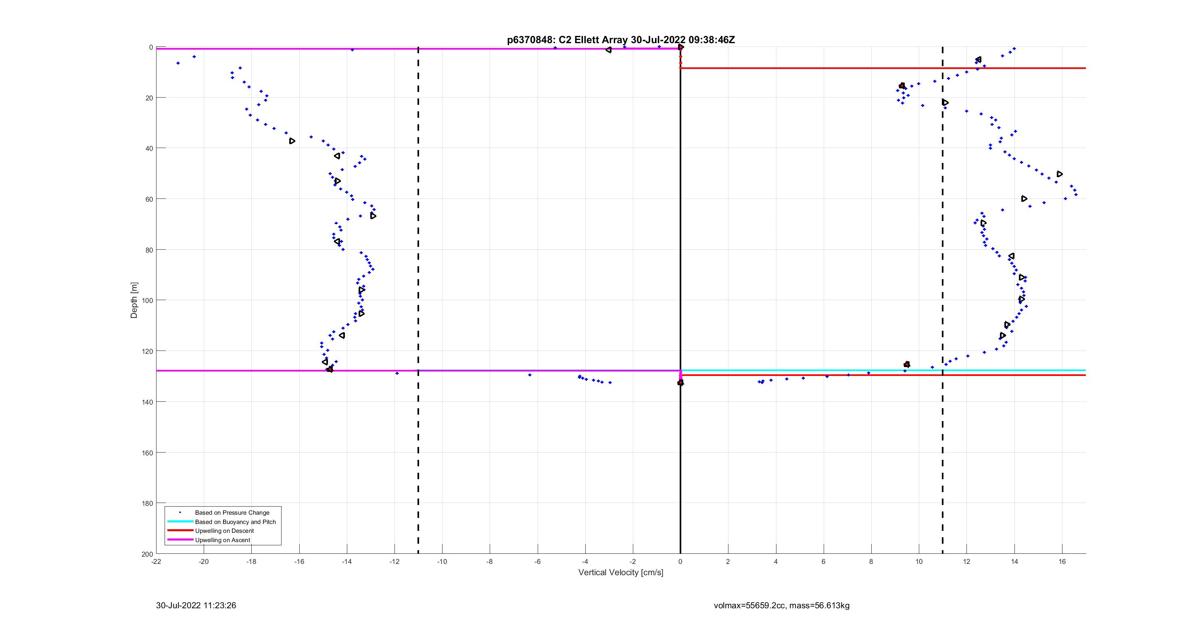
Task: Click the plot title 'p6370848: C2 Ellett Array'
Action: coord(568,40)
